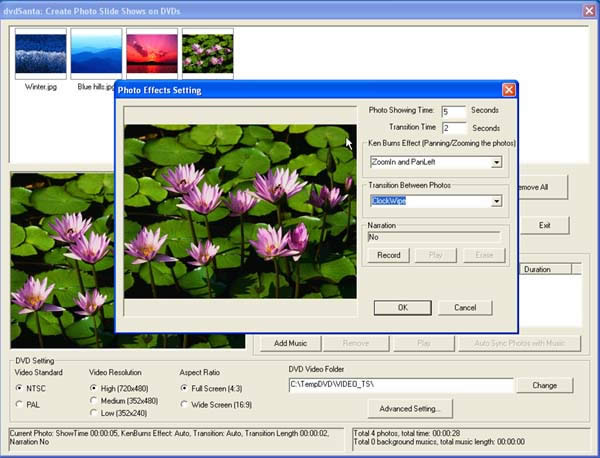The image size is (600, 458).
Task: Choose the PAL video standard
Action: (19, 404)
